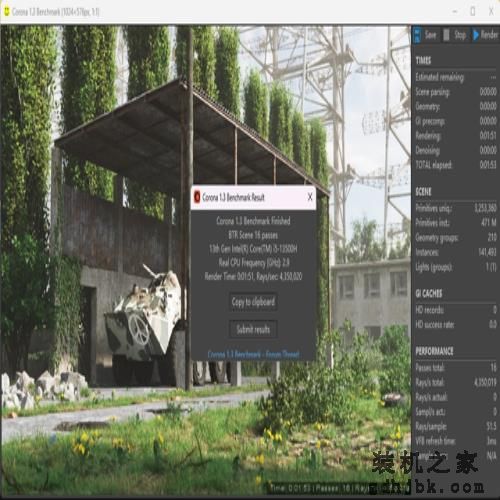Select the PERFORMANCE section header
Screen dimensions: 500x500
tap(434, 351)
